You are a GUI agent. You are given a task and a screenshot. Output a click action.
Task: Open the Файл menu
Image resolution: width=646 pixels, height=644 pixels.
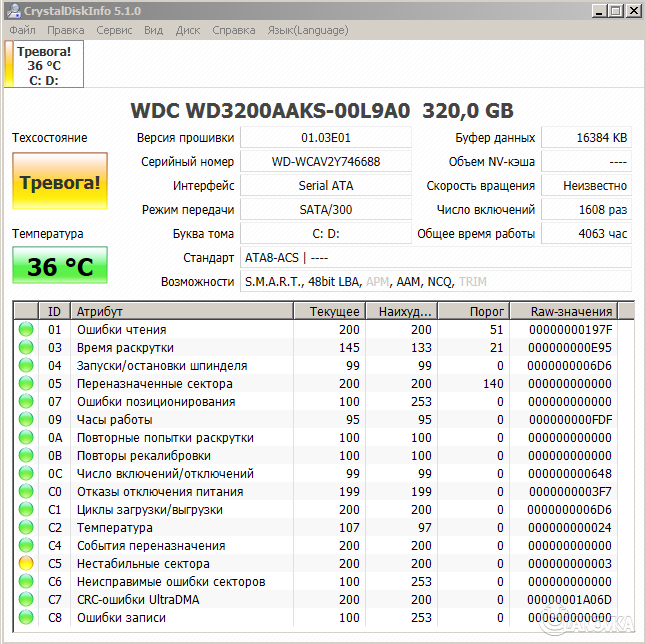(x=22, y=30)
